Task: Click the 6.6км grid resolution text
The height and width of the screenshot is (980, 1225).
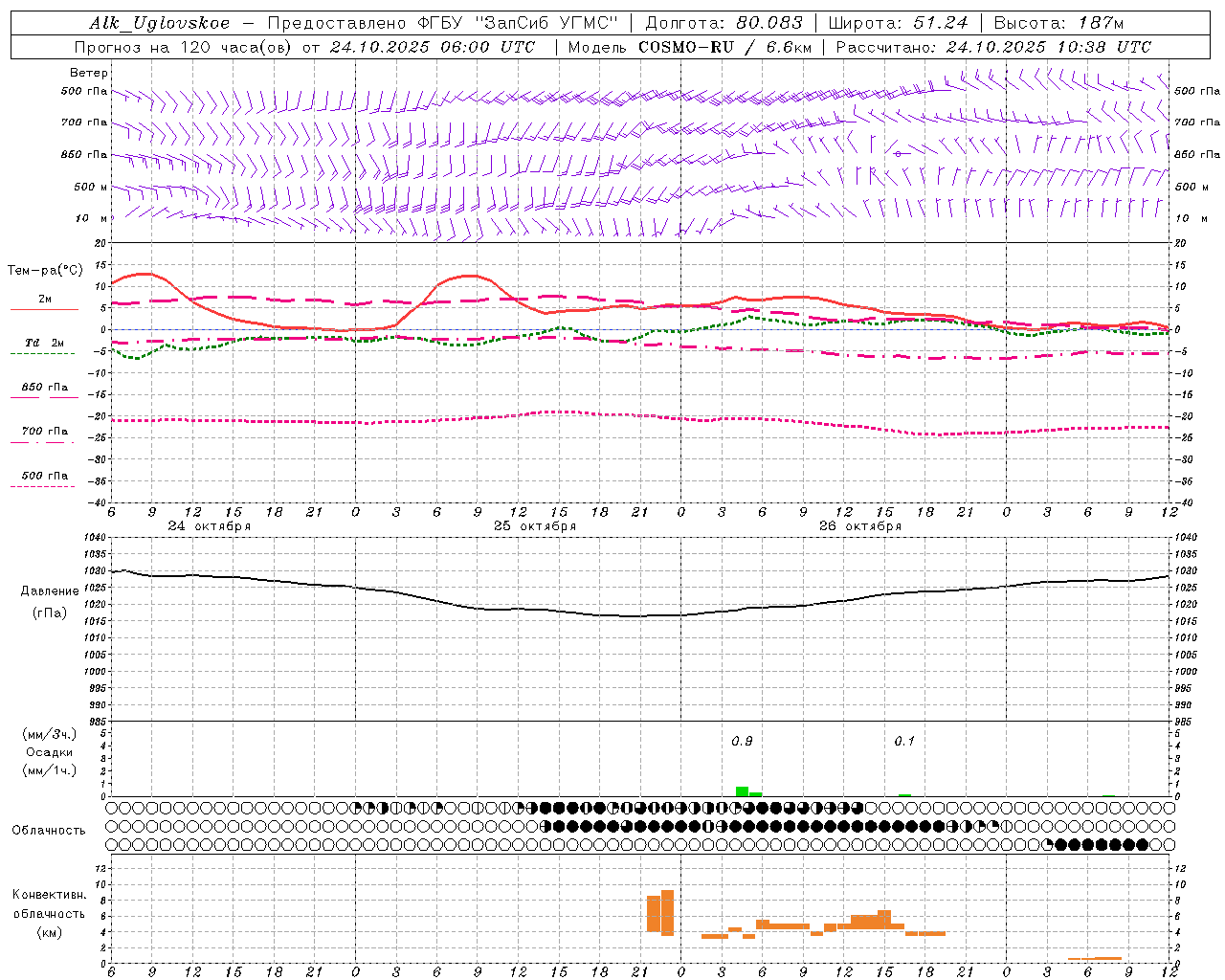Action: pos(791,47)
